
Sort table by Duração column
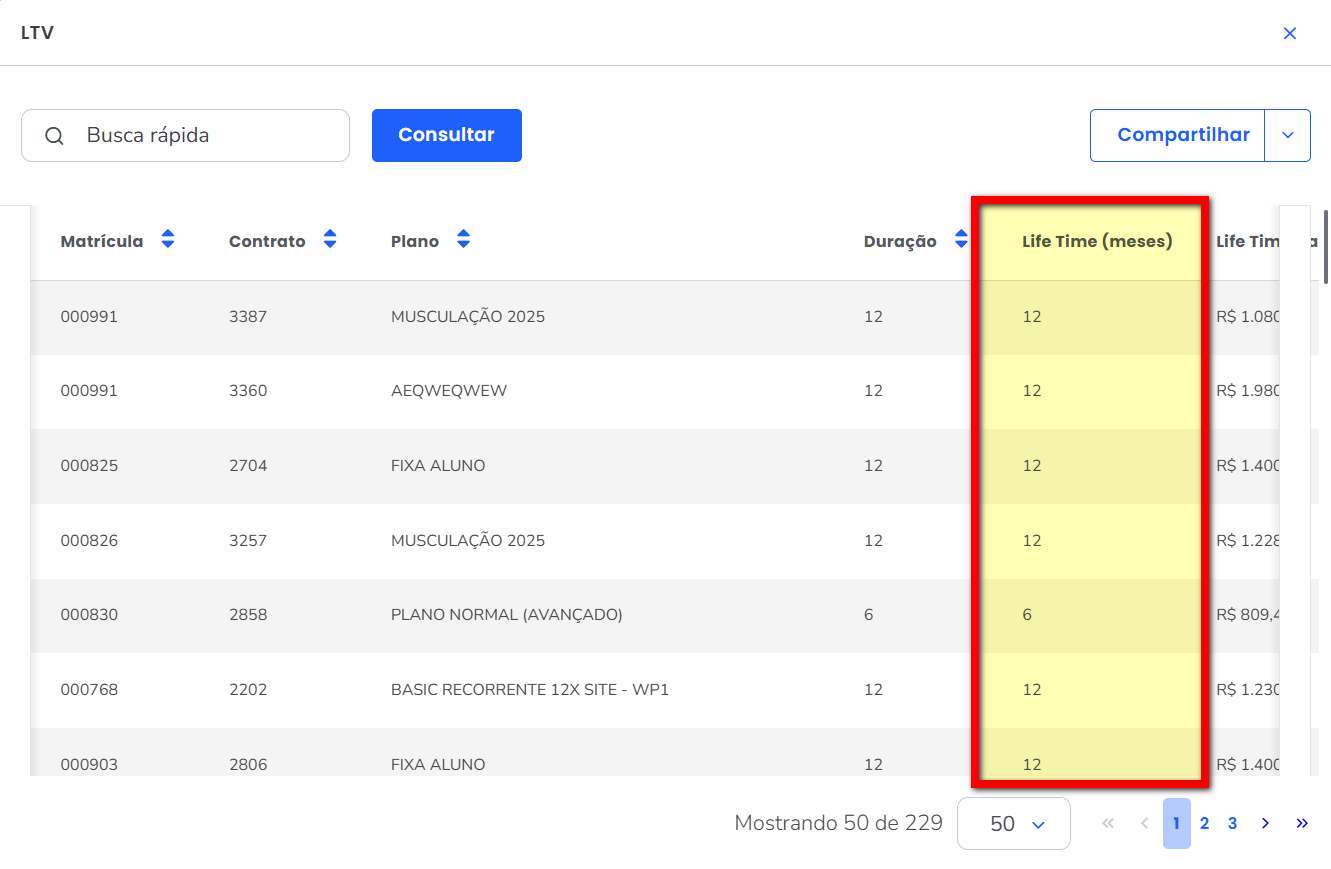(961, 240)
